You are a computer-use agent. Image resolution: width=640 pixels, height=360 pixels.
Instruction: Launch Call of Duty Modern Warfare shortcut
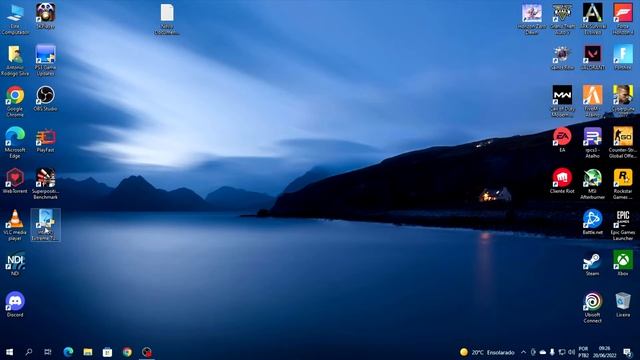[562, 101]
